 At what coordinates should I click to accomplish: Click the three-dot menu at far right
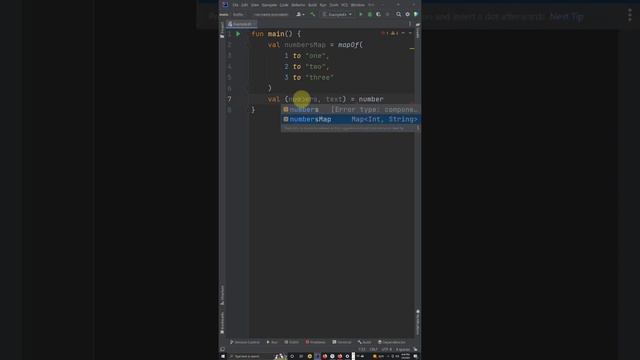[630, 15]
